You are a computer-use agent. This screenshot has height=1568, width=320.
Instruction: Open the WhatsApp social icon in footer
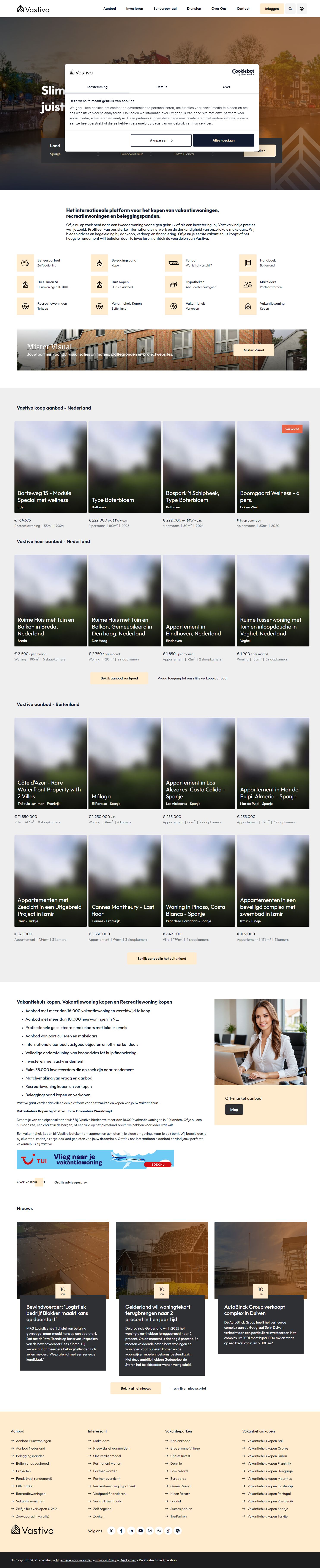click(x=159, y=1531)
